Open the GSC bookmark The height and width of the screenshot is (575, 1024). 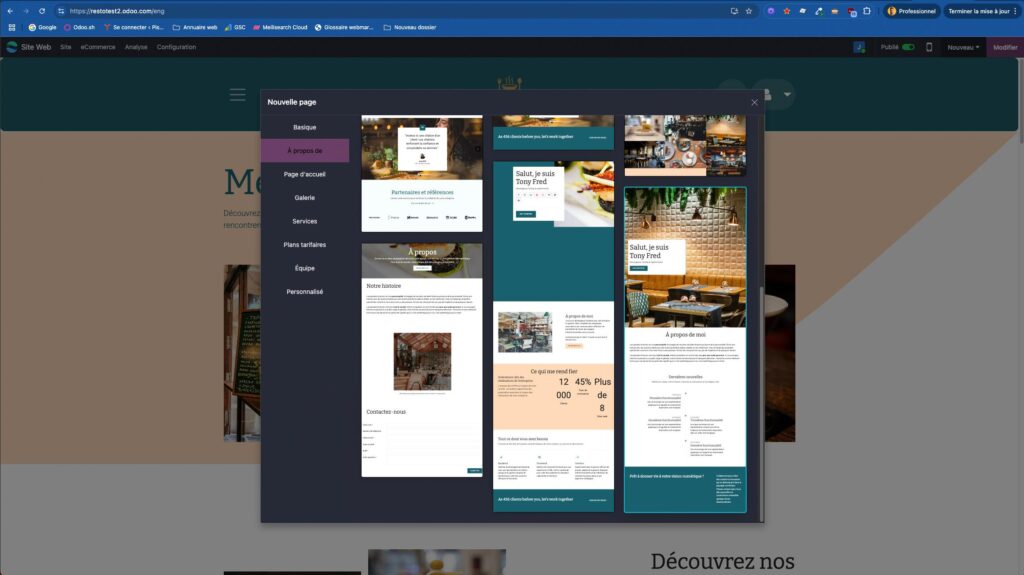235,27
